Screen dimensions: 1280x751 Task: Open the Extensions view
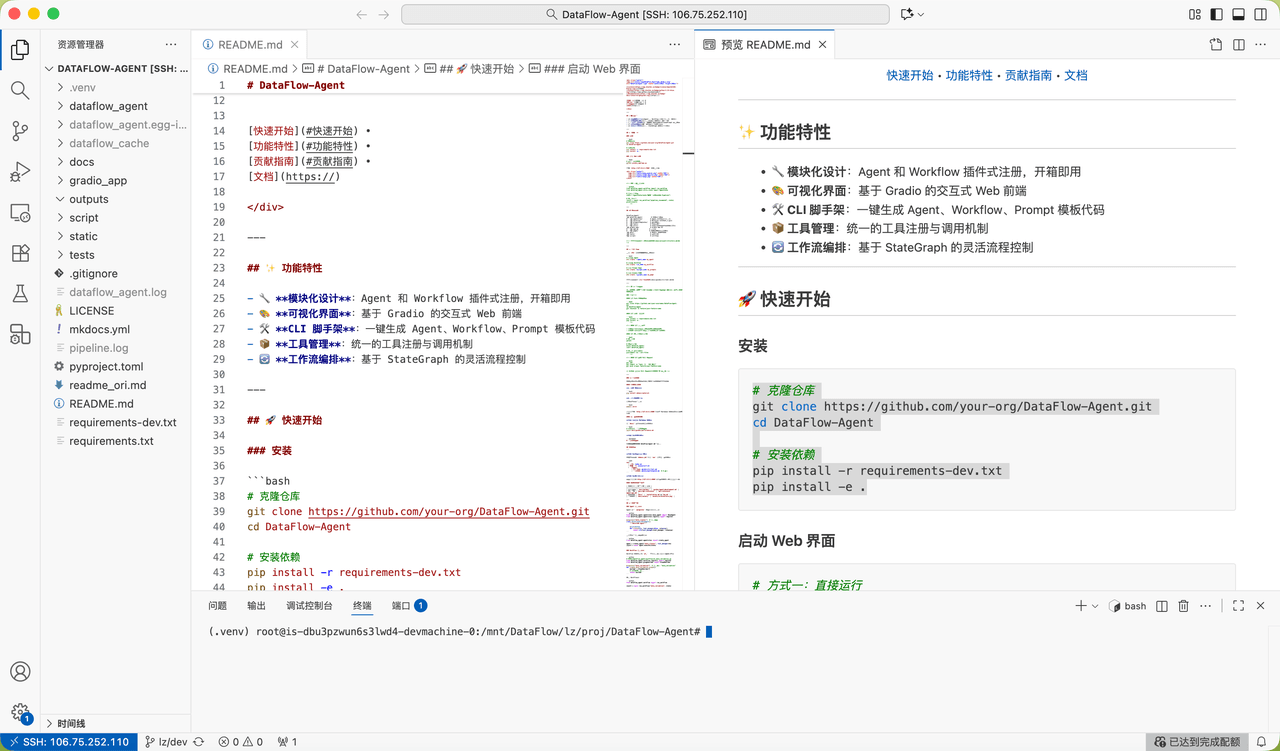tap(20, 253)
